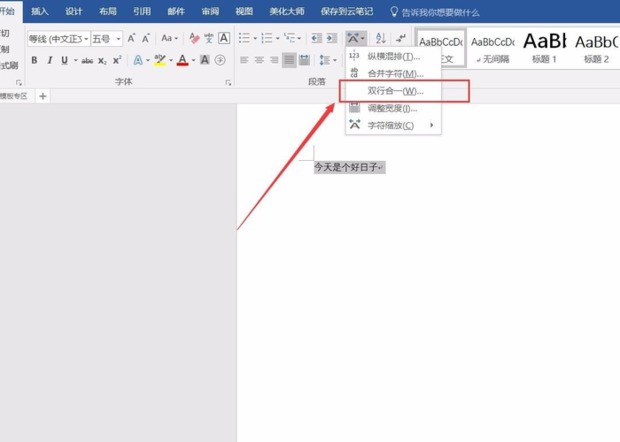Toggle bold formatting

pyautogui.click(x=34, y=60)
